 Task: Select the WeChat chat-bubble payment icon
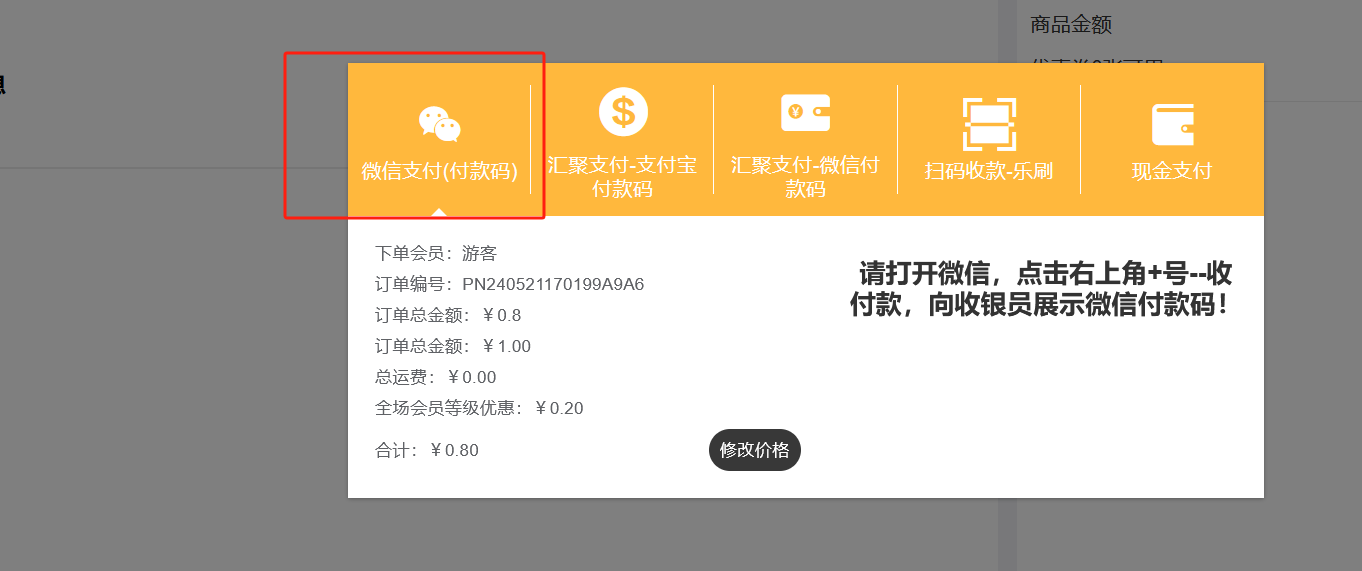pos(439,124)
